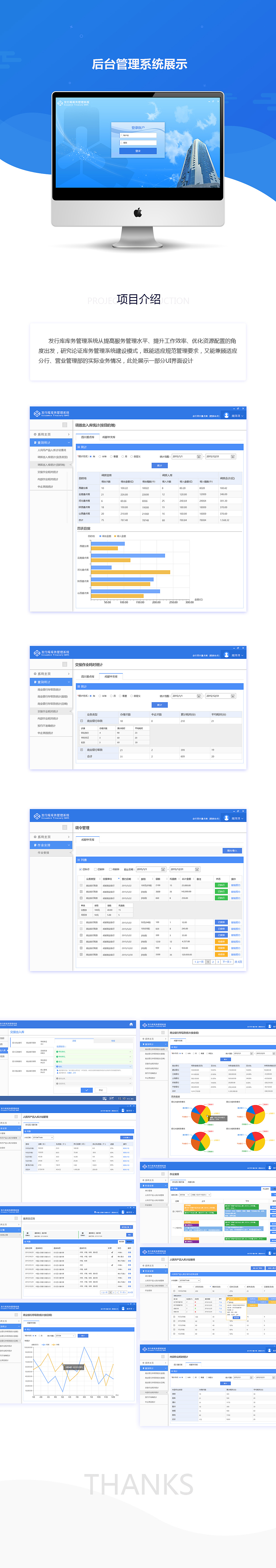The image size is (276, 1568).
Task: Click 2015/12/31 date field in 调现出入库统计 window
Action: 220,457
